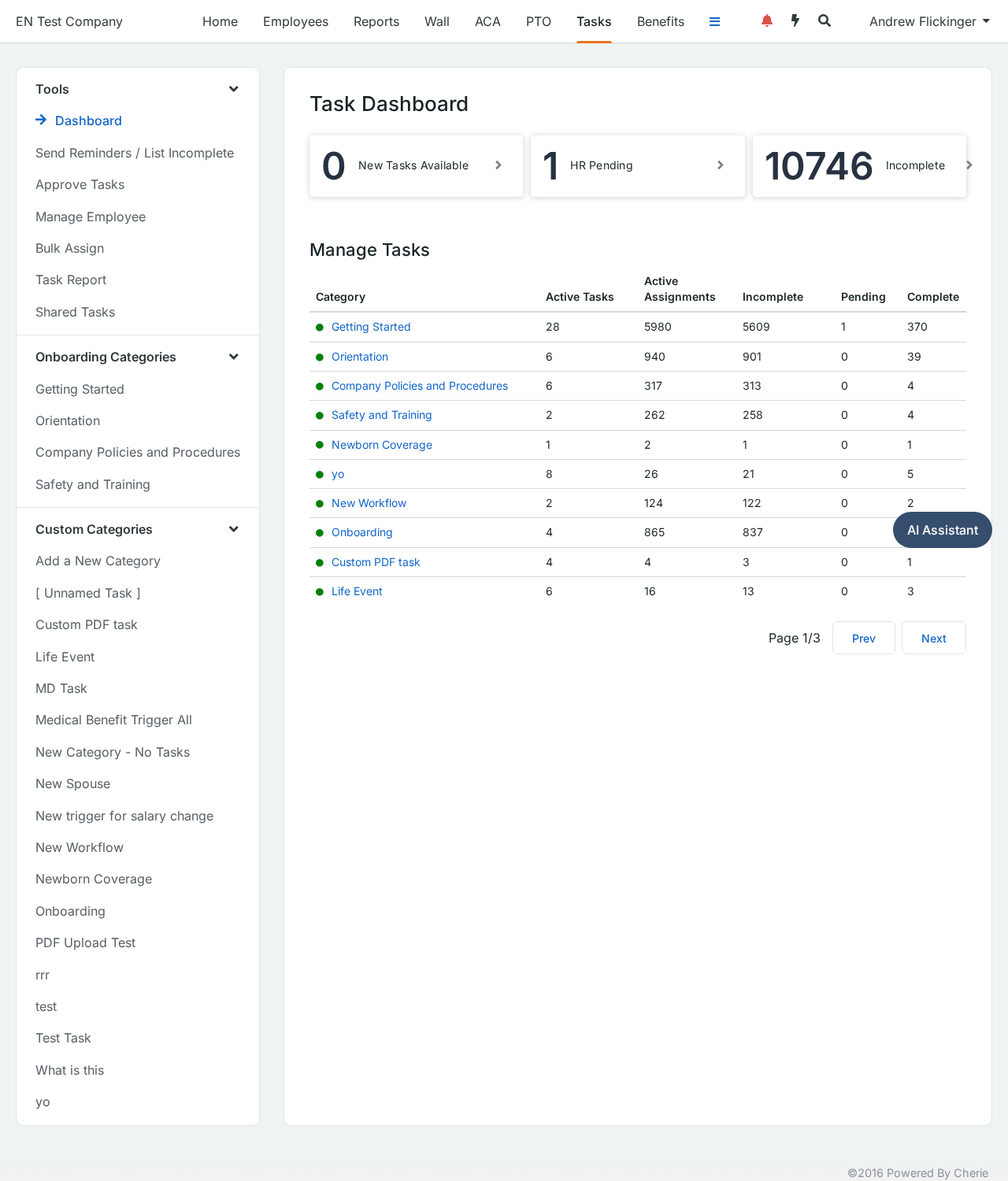Collapse the Tools section chevron
Screen dimensions: 1008x1181
(x=234, y=89)
